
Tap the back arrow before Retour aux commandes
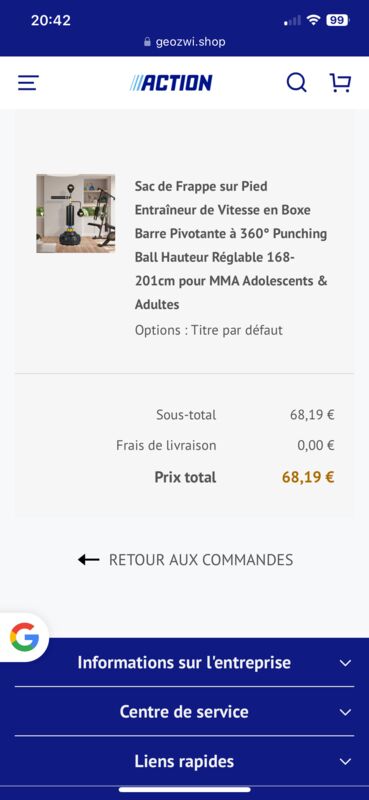[88, 560]
